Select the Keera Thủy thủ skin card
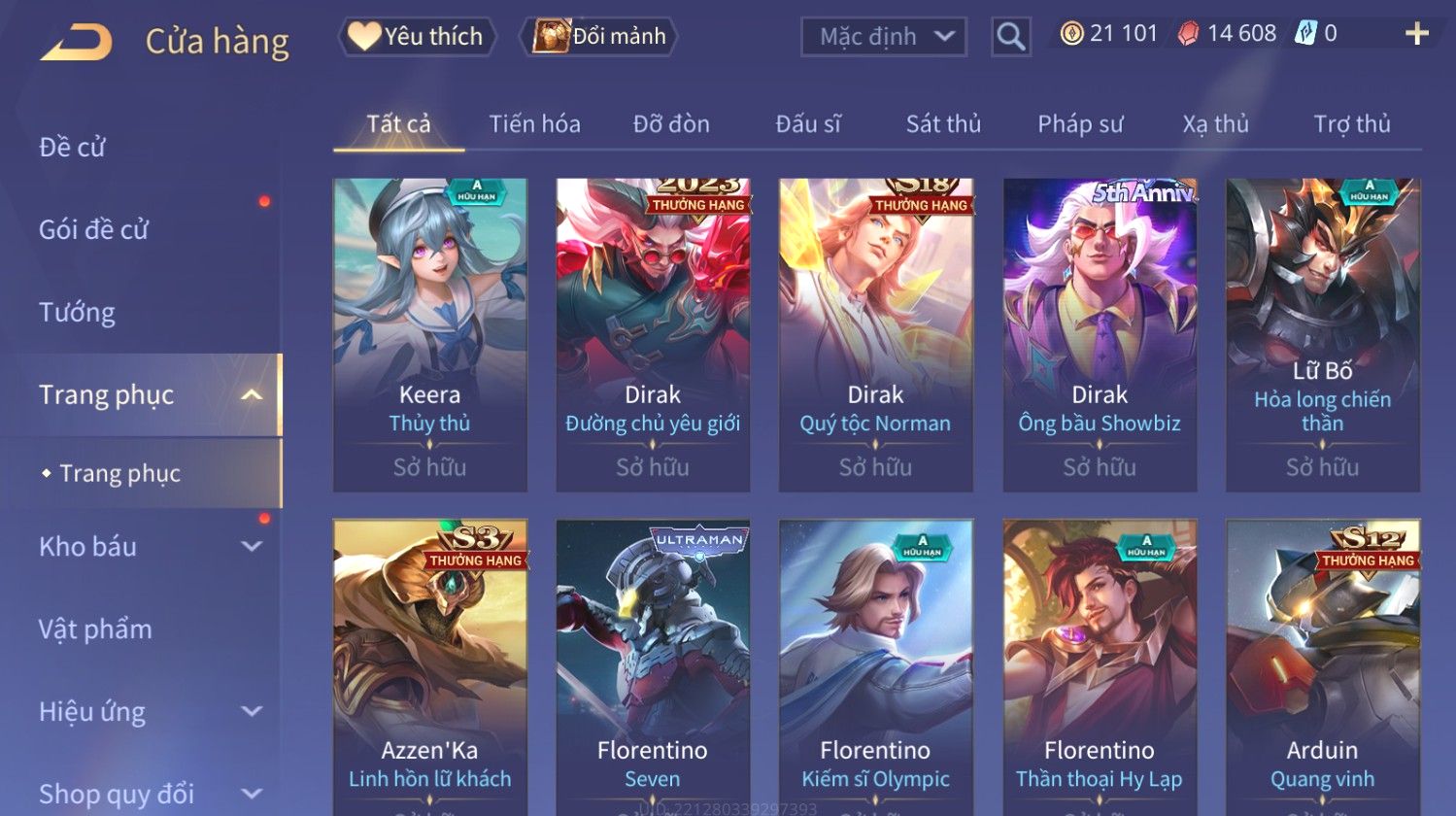The image size is (1456, 816). [x=430, y=335]
